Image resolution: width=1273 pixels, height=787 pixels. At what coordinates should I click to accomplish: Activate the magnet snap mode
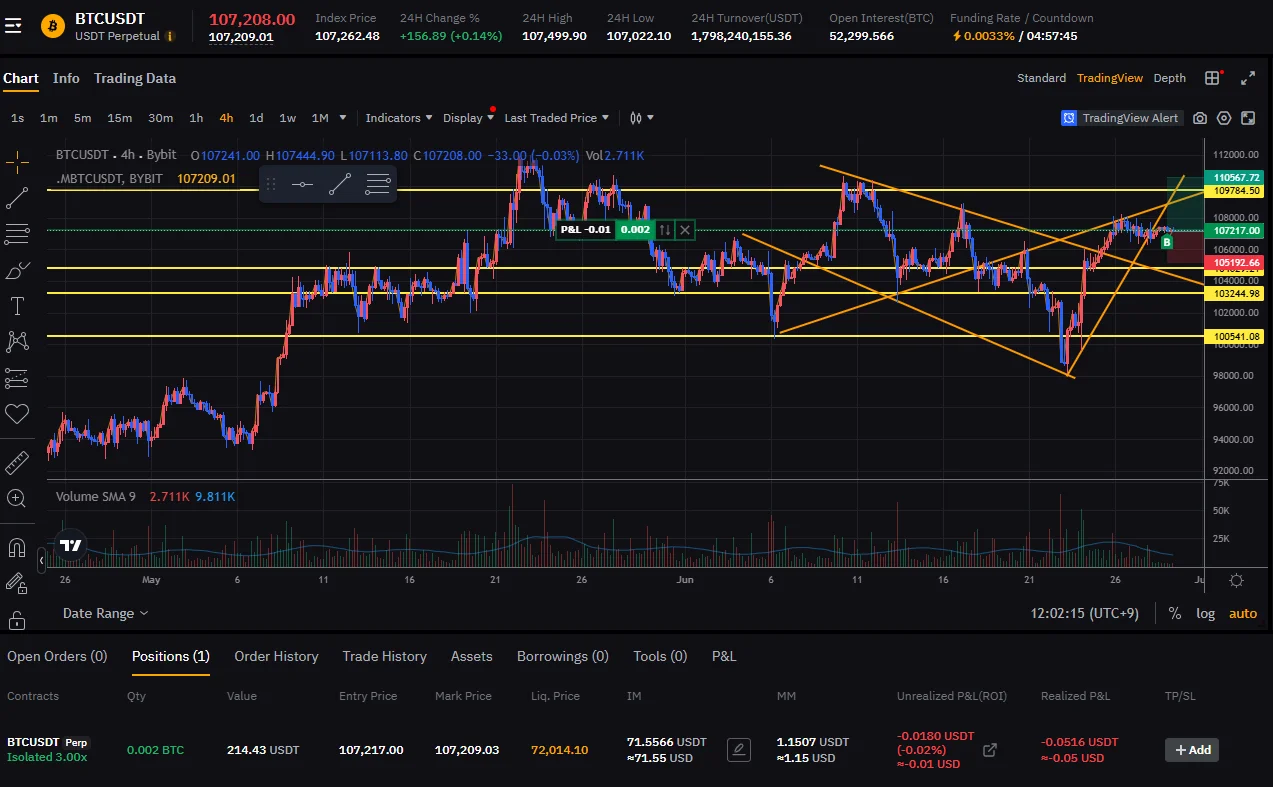point(17,548)
